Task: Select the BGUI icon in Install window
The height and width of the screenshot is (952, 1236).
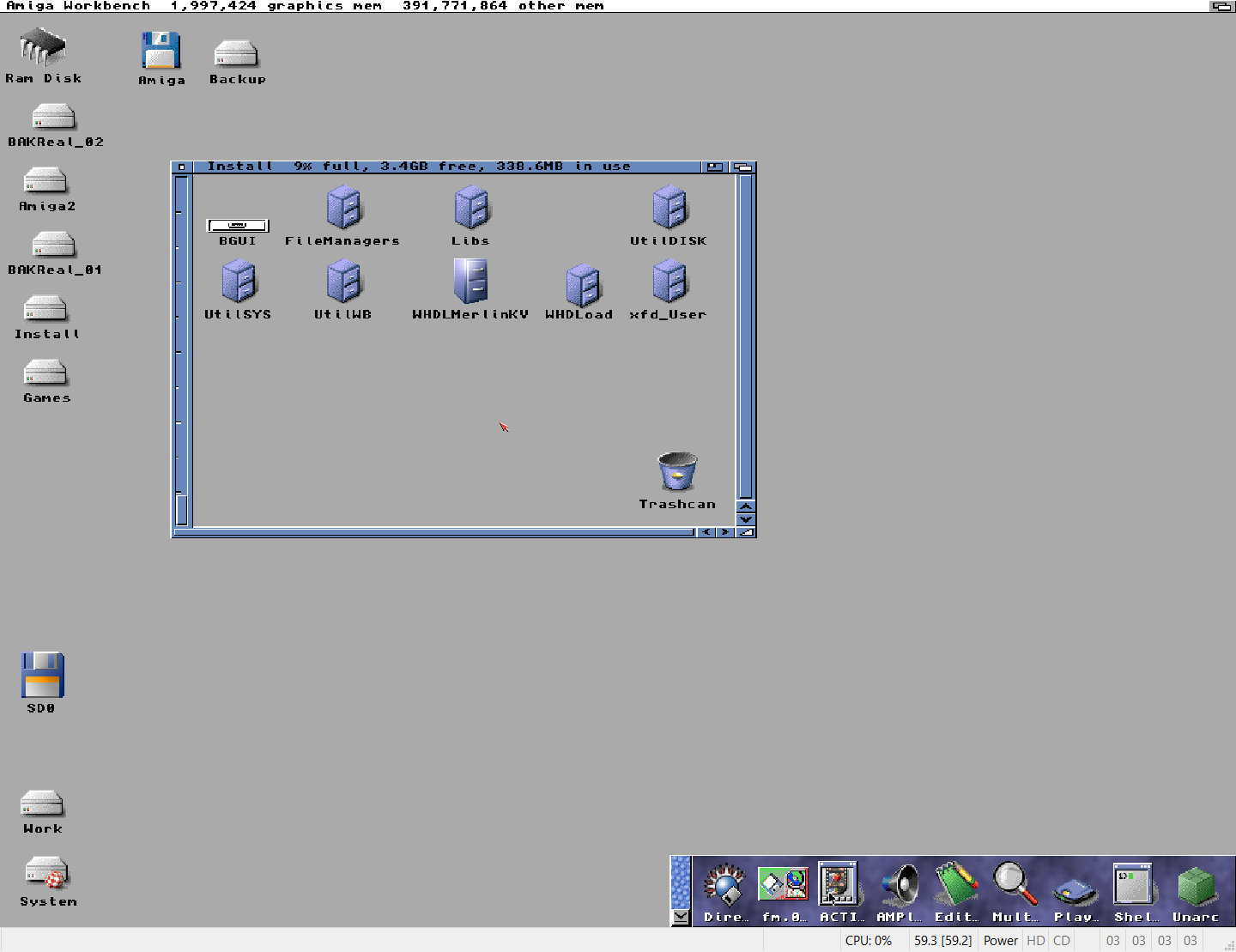Action: tap(238, 226)
